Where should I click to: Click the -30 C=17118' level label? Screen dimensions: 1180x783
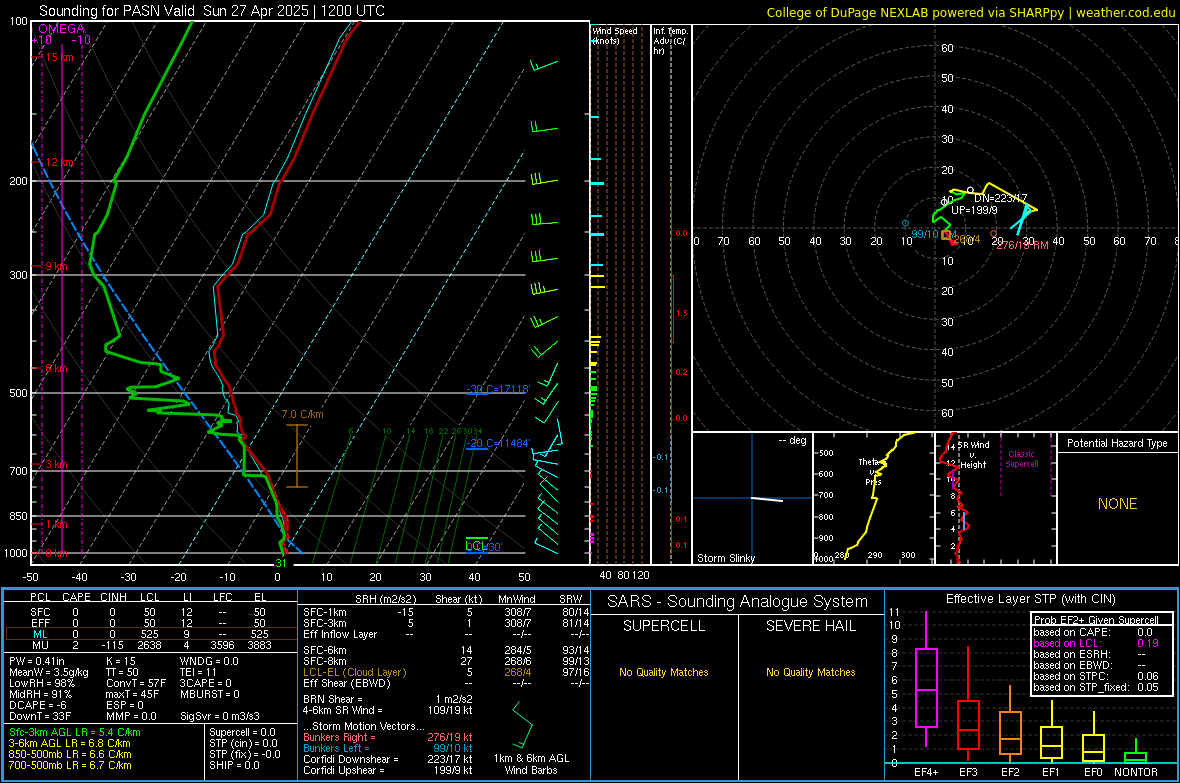tap(497, 389)
